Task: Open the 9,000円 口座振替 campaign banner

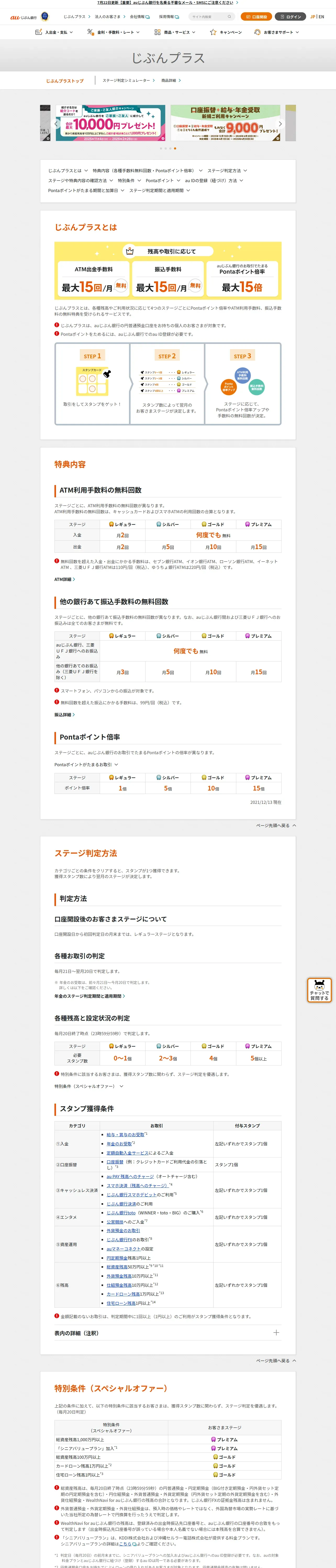Action: [225, 123]
